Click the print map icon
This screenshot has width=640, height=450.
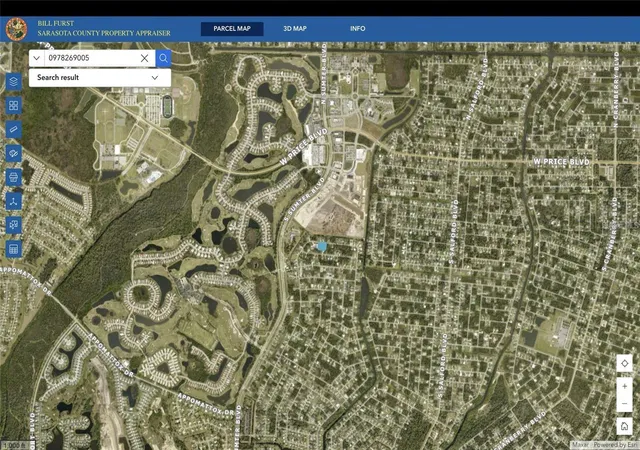tap(13, 177)
